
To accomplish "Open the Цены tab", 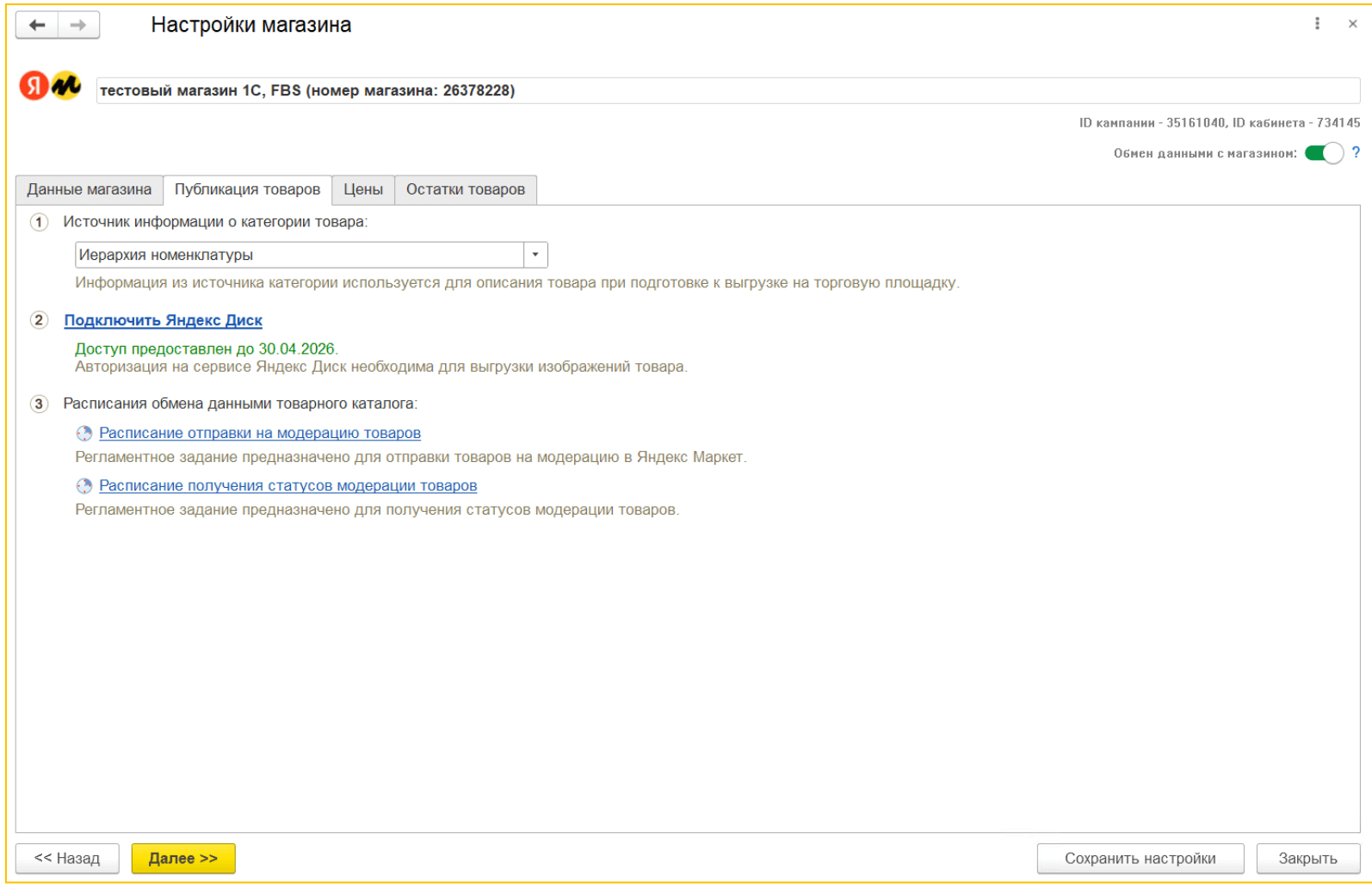I will [363, 189].
